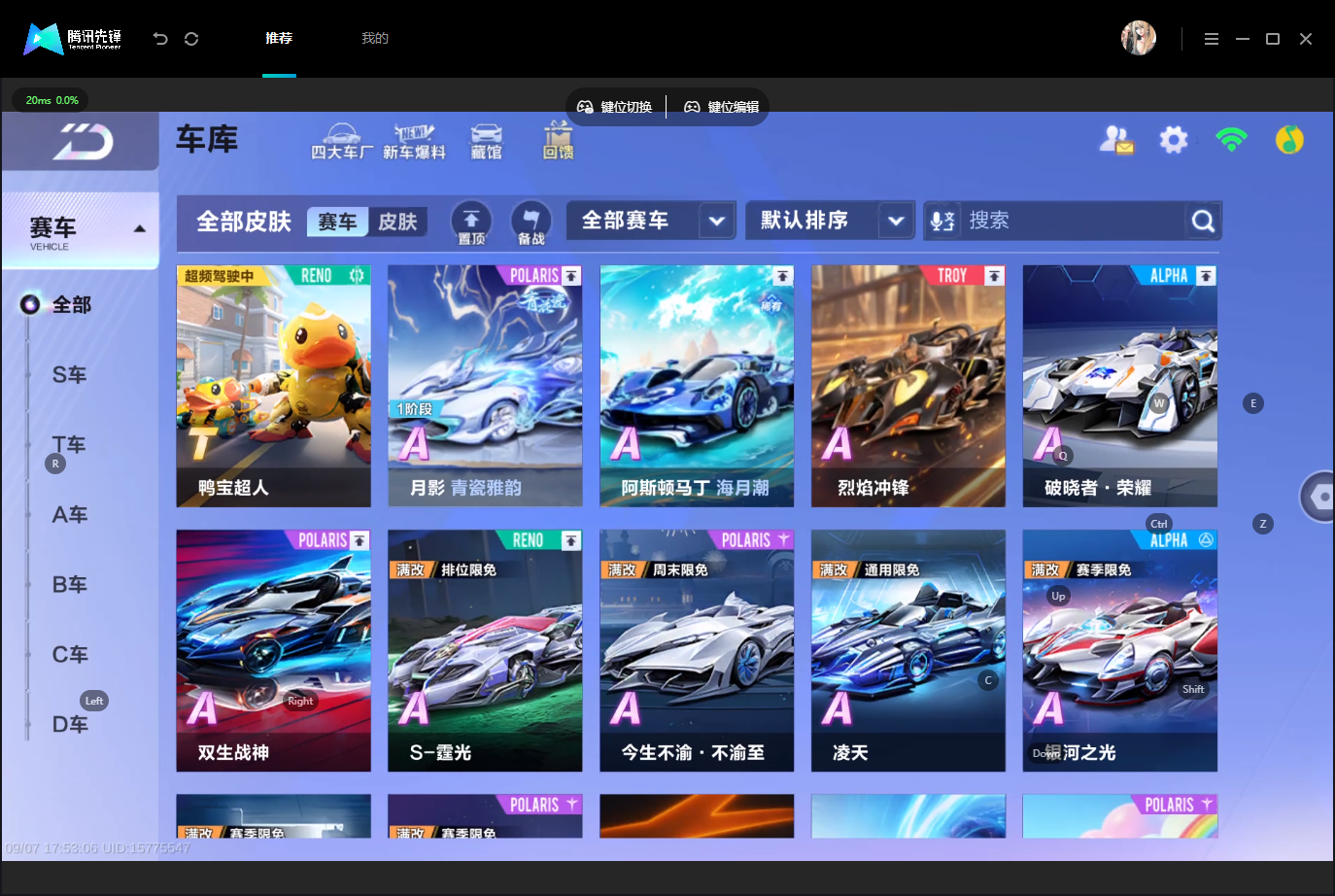
Task: Open game settings gear icon
Action: point(1174,140)
